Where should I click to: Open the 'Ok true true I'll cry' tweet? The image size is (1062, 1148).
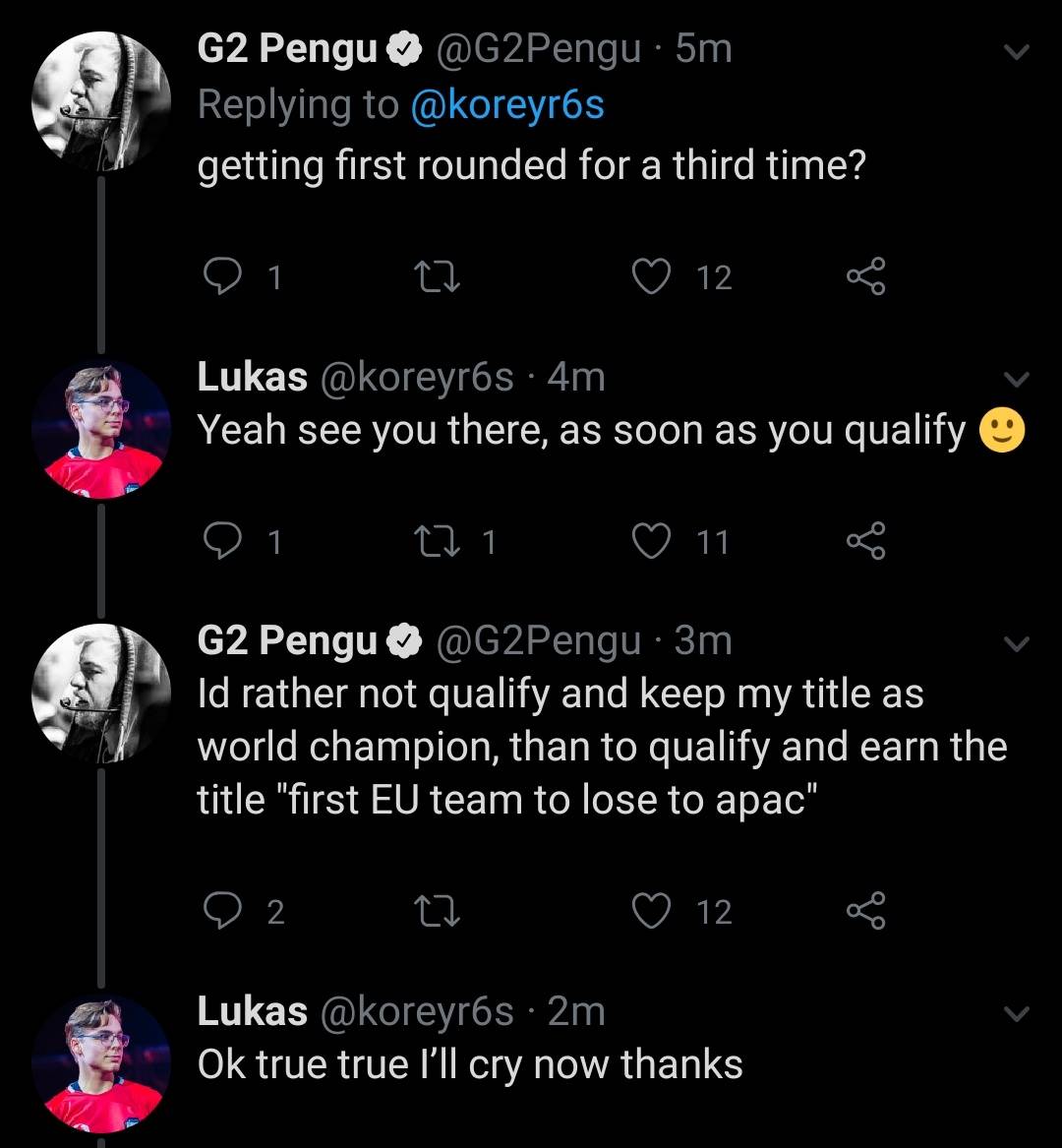[x=470, y=1064]
